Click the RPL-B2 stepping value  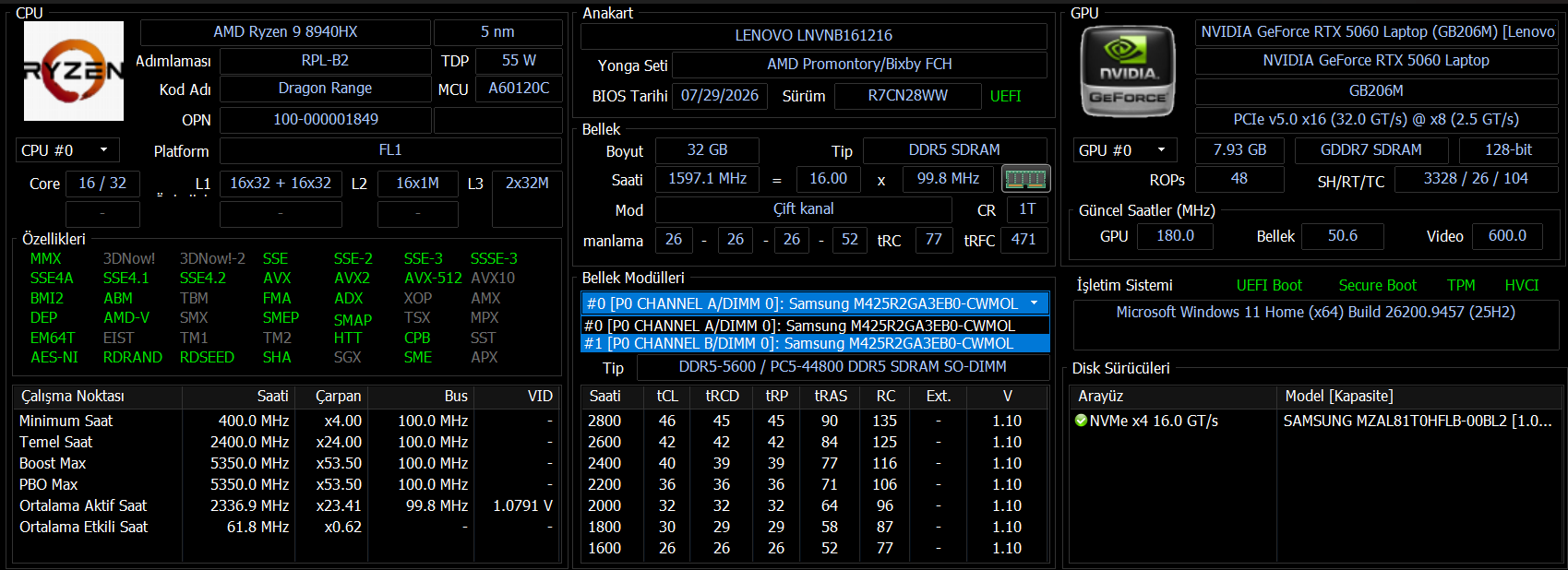pyautogui.click(x=325, y=61)
